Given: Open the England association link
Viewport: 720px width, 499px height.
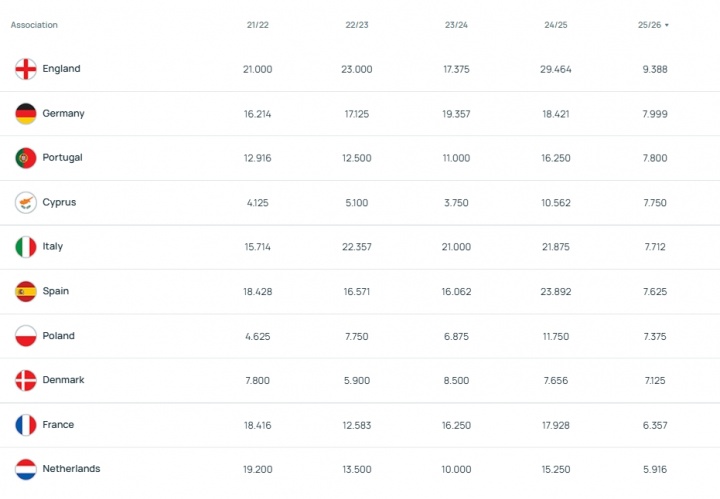Looking at the screenshot, I should point(61,69).
